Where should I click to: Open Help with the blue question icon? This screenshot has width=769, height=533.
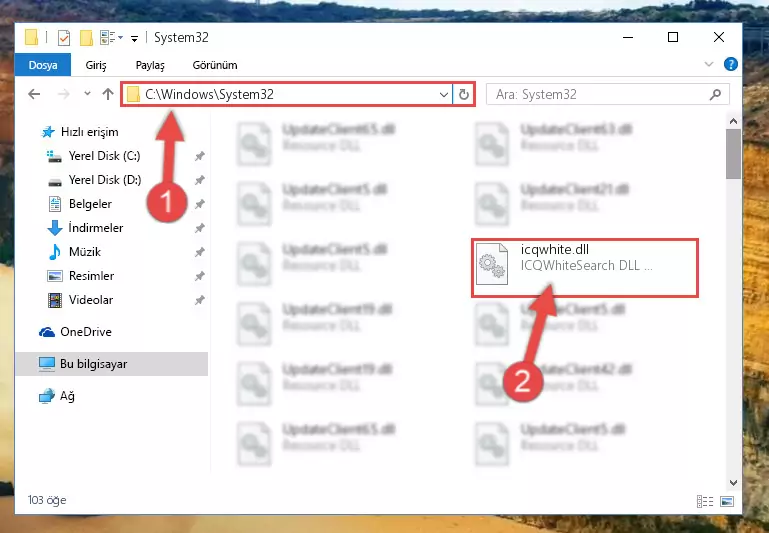[730, 64]
